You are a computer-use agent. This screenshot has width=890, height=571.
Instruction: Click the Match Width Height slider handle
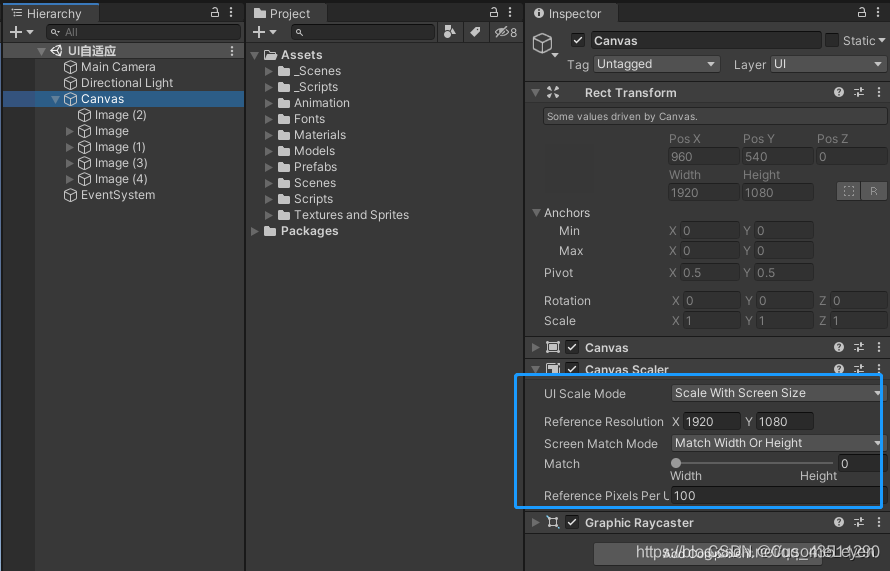[x=675, y=463]
